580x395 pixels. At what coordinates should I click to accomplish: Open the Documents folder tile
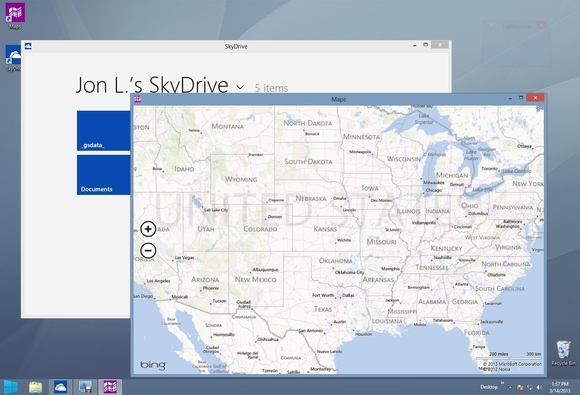click(x=104, y=175)
